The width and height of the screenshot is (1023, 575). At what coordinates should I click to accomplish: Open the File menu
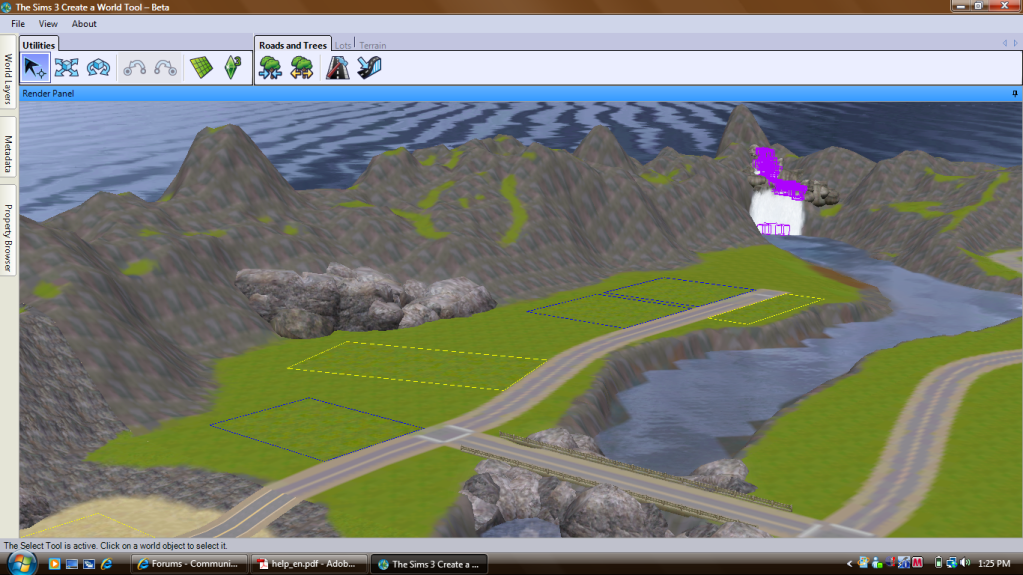(18, 24)
